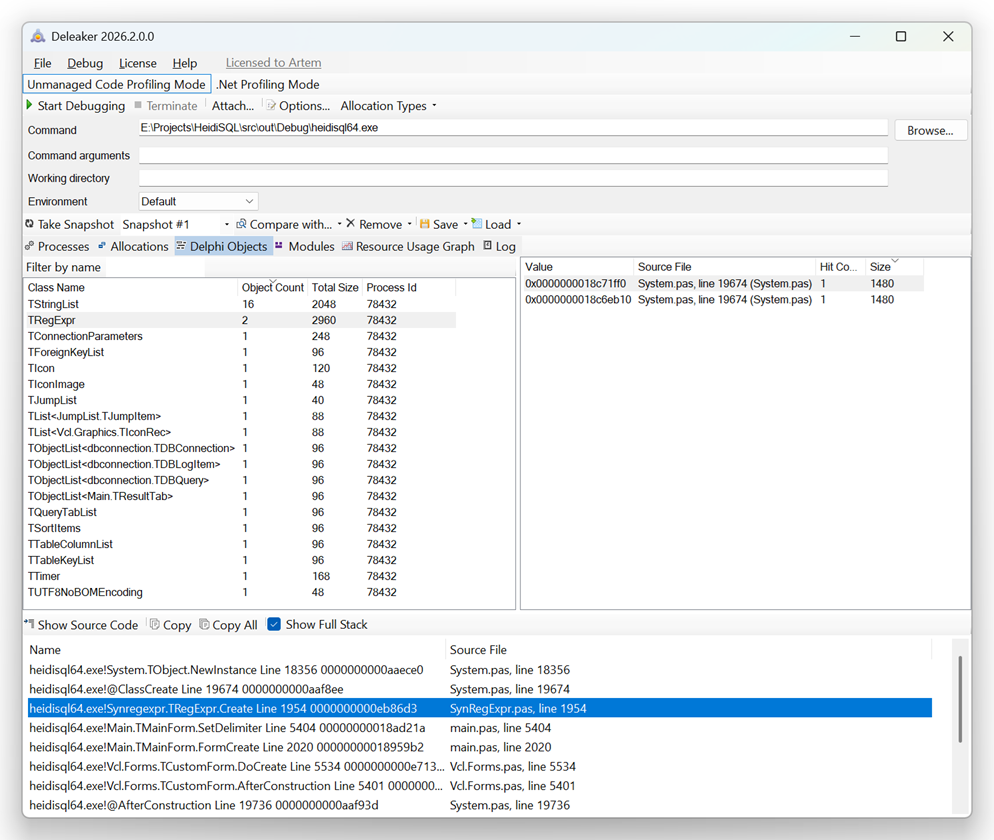Screen dimensions: 994x840
Task: Open Options with its icon
Action: coord(271,105)
